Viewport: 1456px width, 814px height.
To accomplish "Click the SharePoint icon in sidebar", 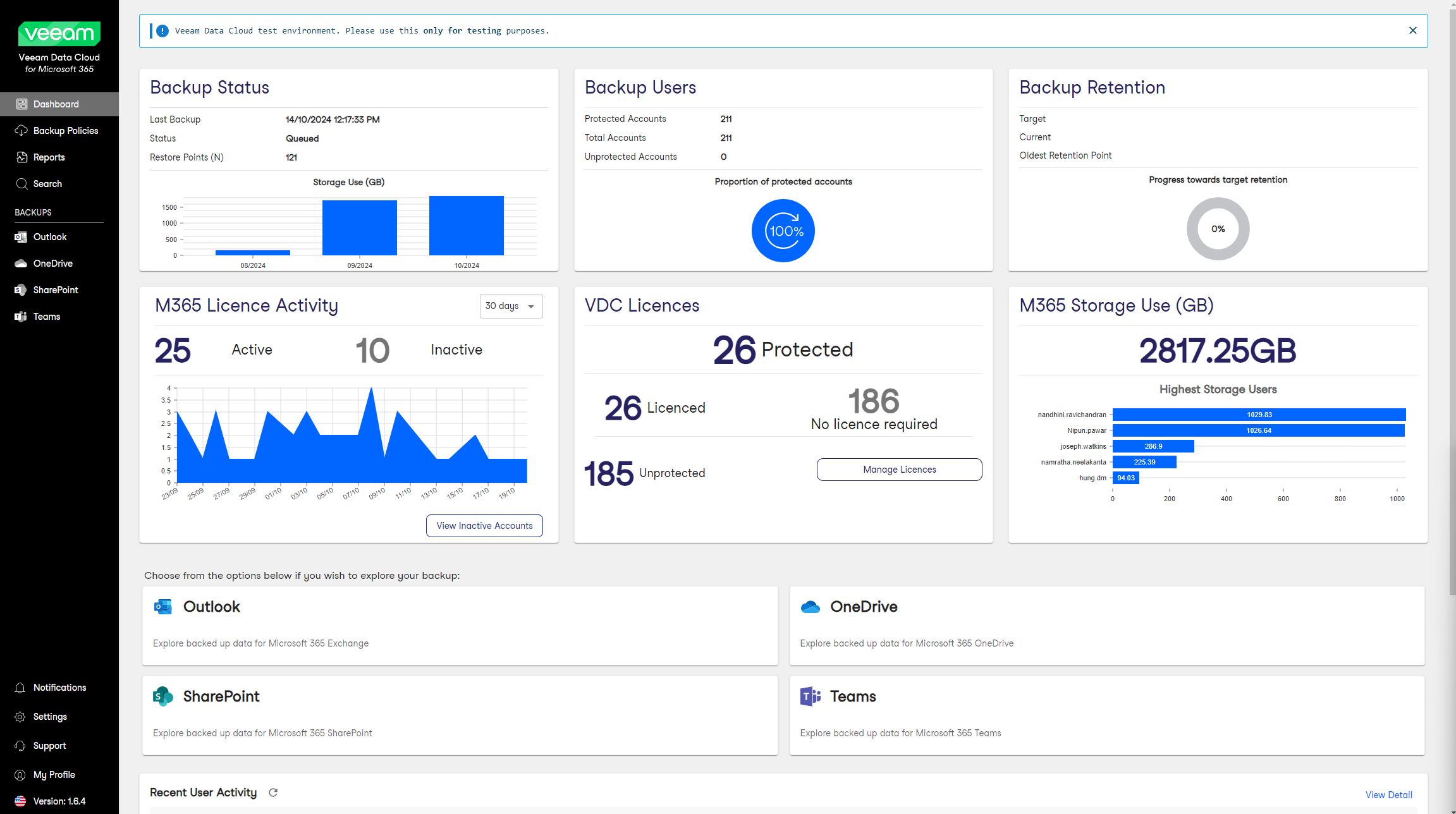I will tap(21, 290).
